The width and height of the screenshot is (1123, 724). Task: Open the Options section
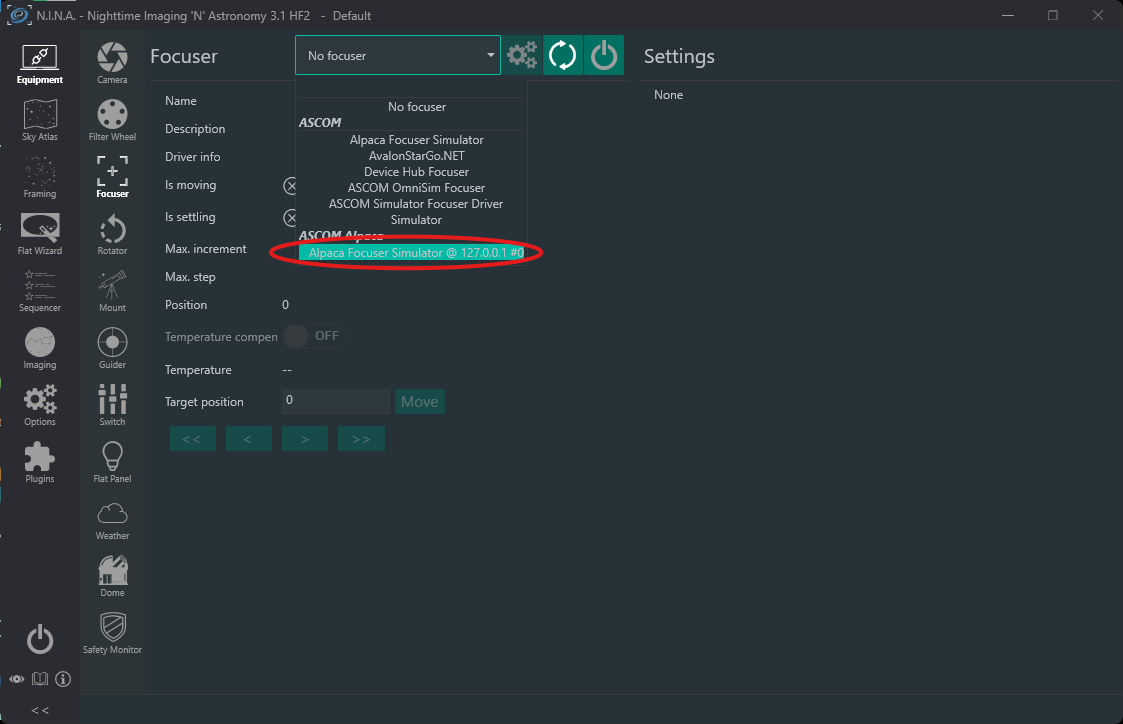40,405
